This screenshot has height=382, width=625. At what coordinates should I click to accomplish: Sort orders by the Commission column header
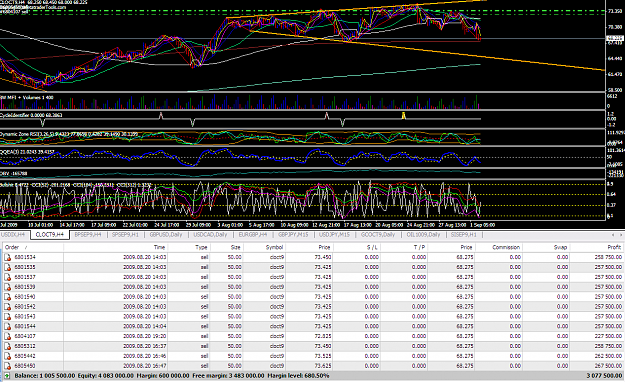tap(498, 247)
